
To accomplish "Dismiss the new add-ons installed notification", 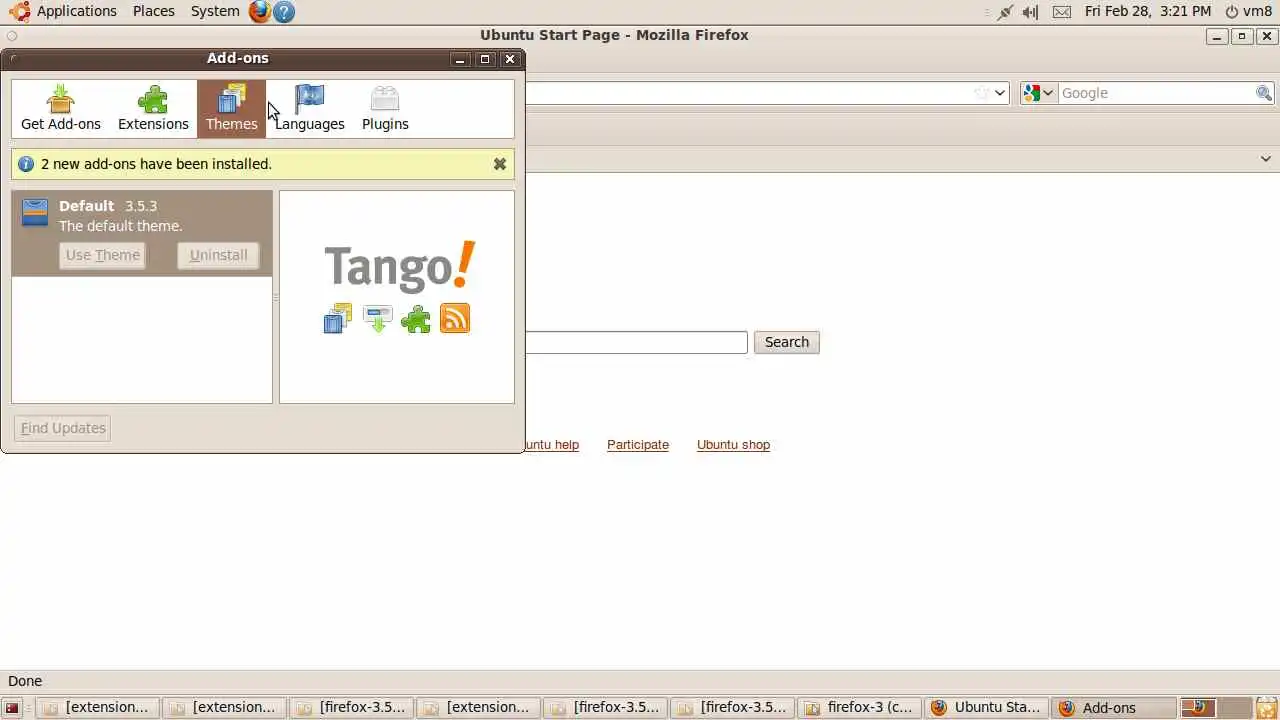I will pyautogui.click(x=500, y=164).
